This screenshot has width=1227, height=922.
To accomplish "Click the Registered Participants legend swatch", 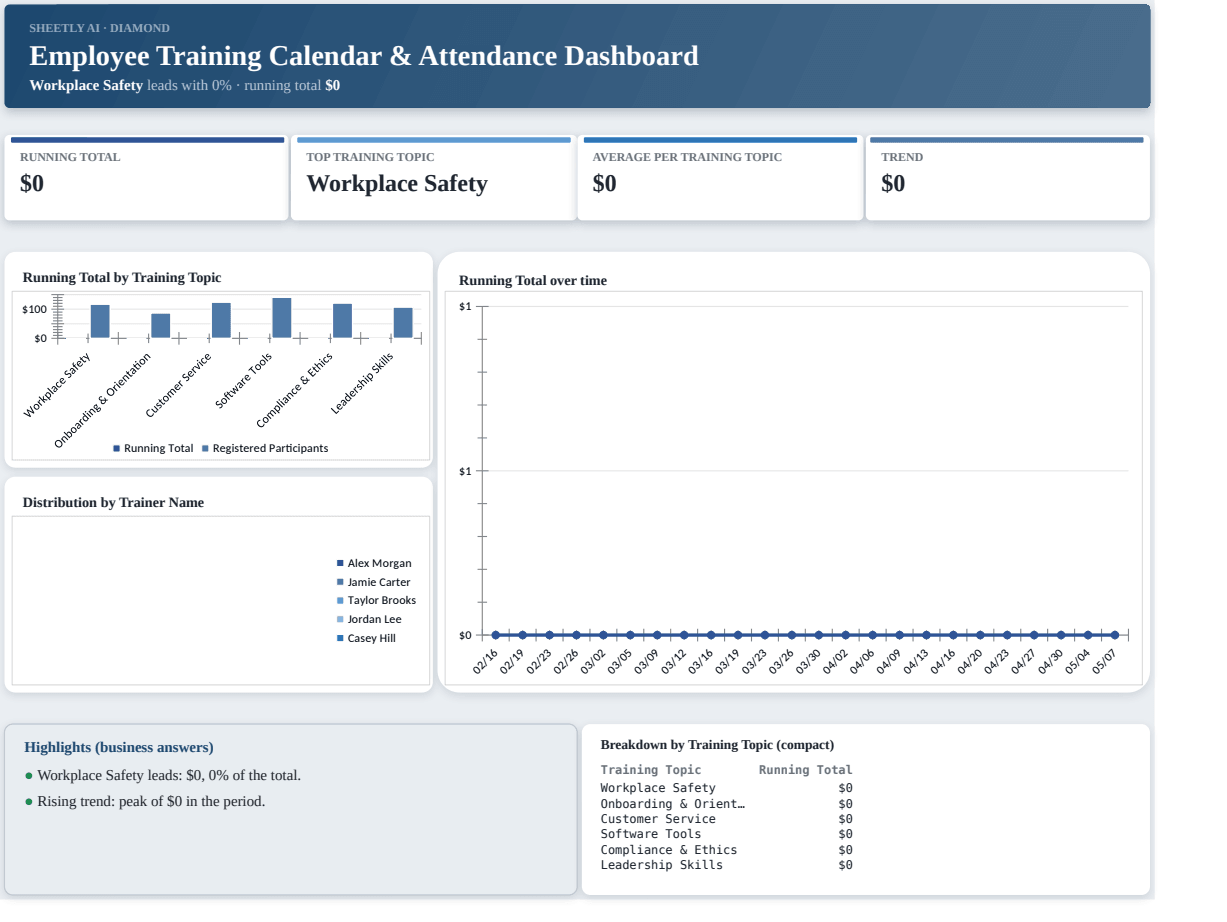I will click(x=206, y=448).
